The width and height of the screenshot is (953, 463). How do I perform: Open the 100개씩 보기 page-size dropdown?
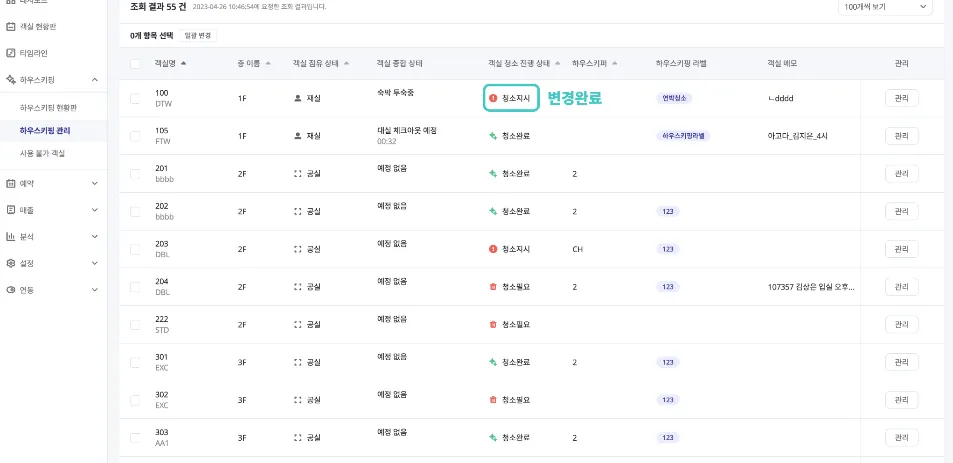[x=885, y=7]
